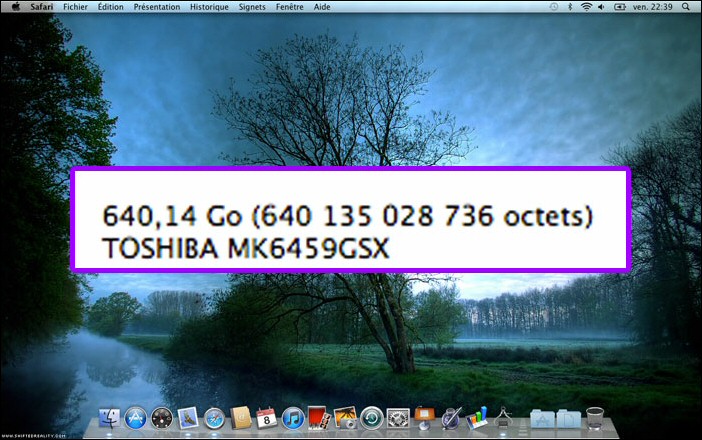This screenshot has width=702, height=440.
Task: Click the Time Machine status icon in menu bar
Action: [554, 7]
